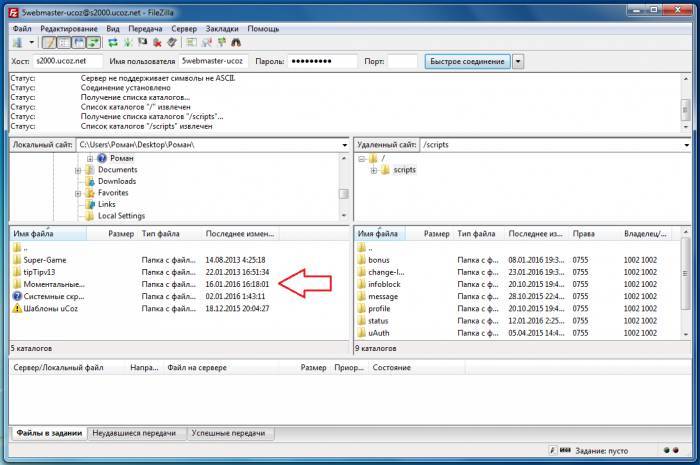700x465 pixels.
Task: Toggle directory comparison icon
Action: click(207, 43)
